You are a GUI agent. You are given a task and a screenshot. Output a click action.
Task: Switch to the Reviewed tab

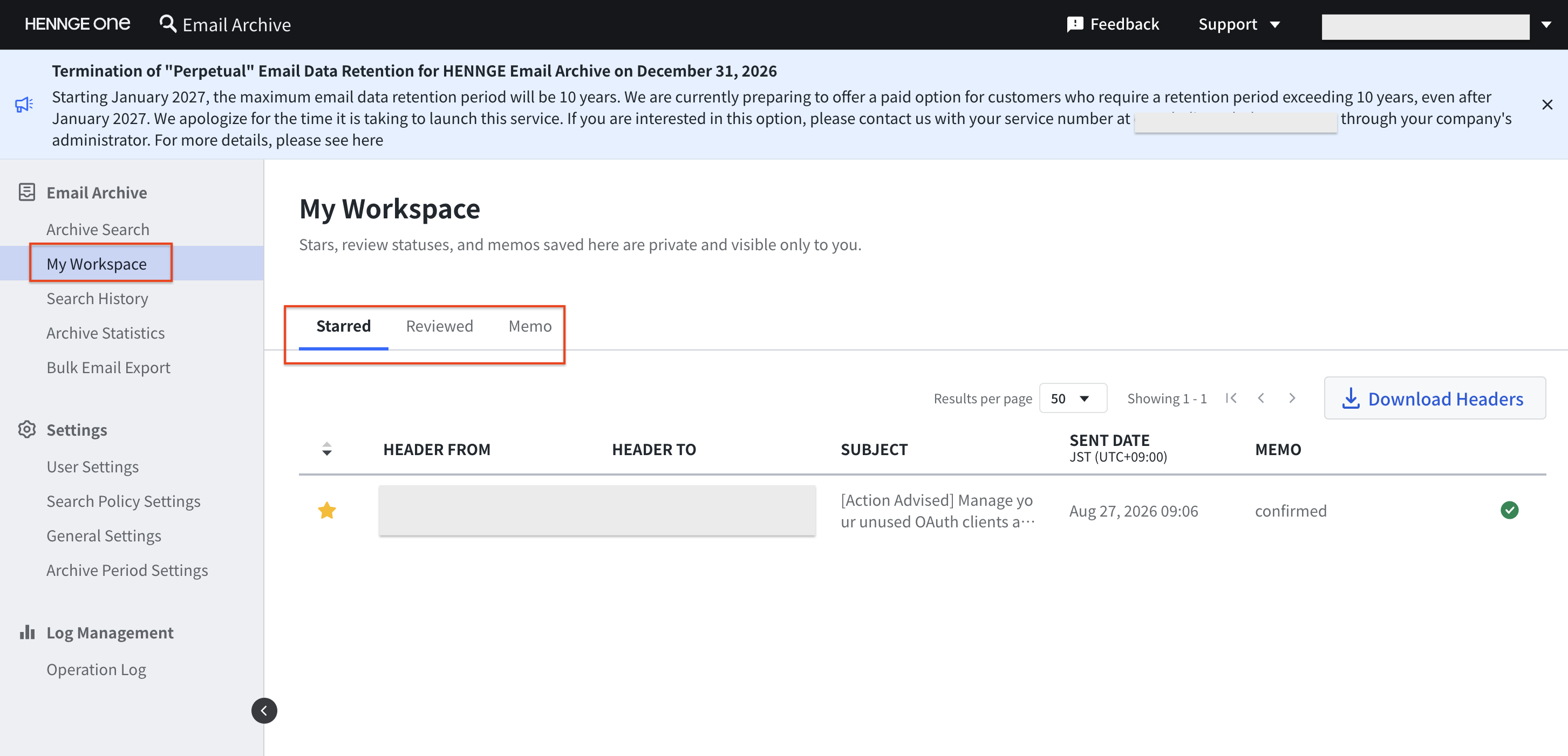[x=439, y=326]
